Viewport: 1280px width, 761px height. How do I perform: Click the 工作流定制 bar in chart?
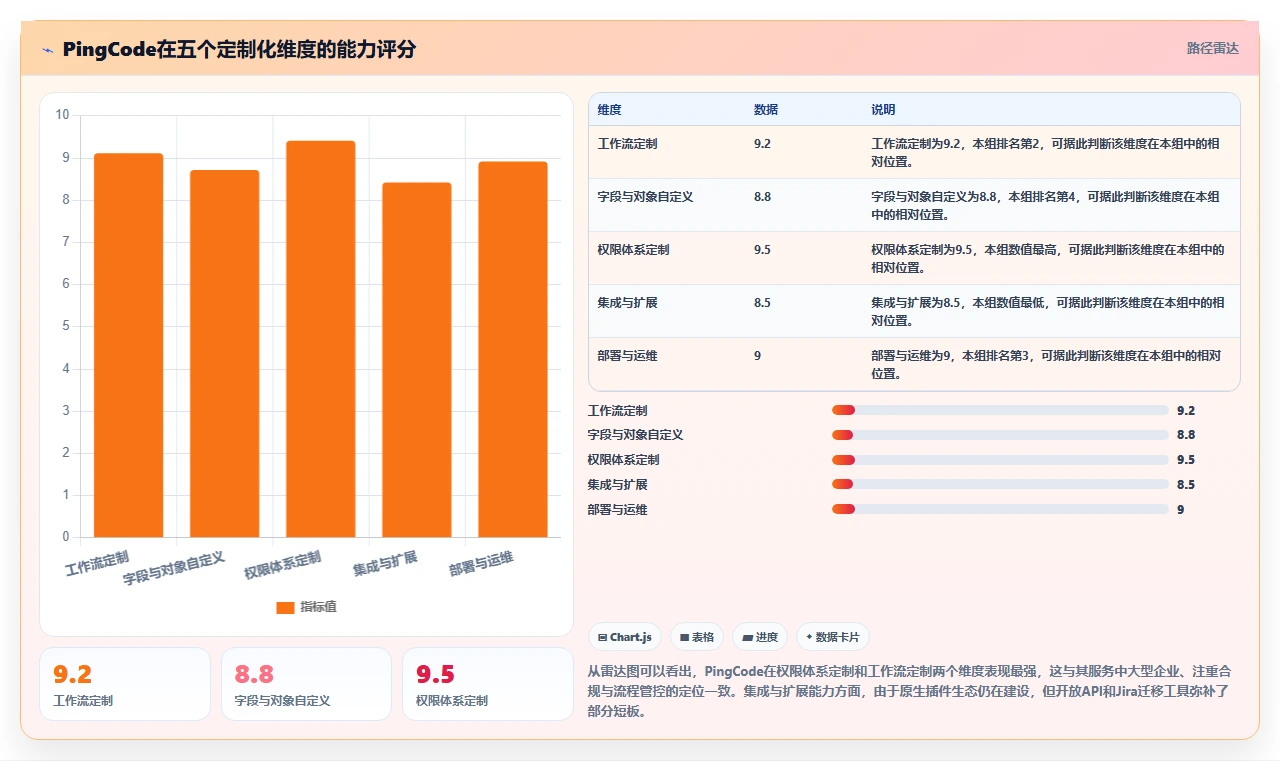(x=129, y=345)
